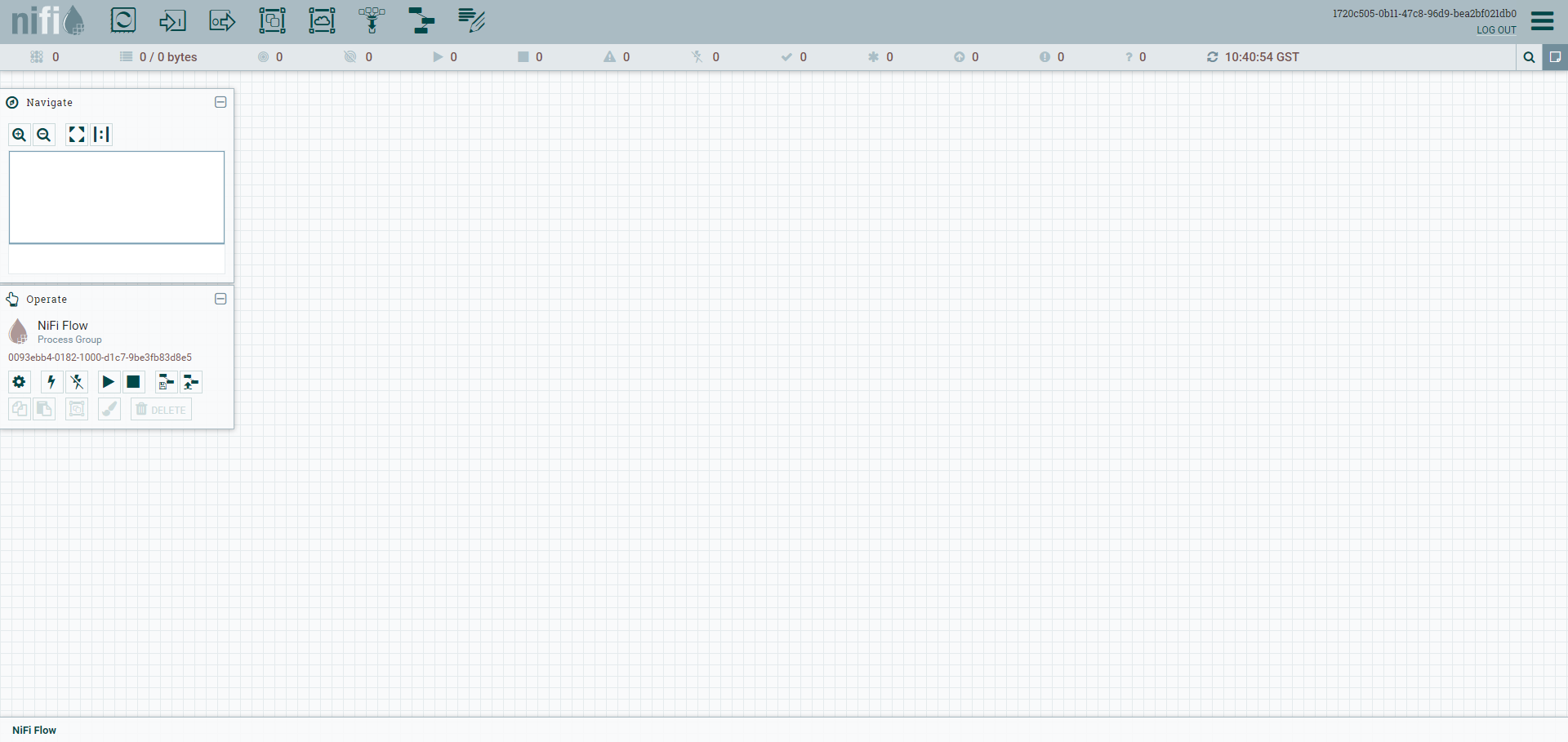Click the Disable crossed bolt button

tap(77, 382)
